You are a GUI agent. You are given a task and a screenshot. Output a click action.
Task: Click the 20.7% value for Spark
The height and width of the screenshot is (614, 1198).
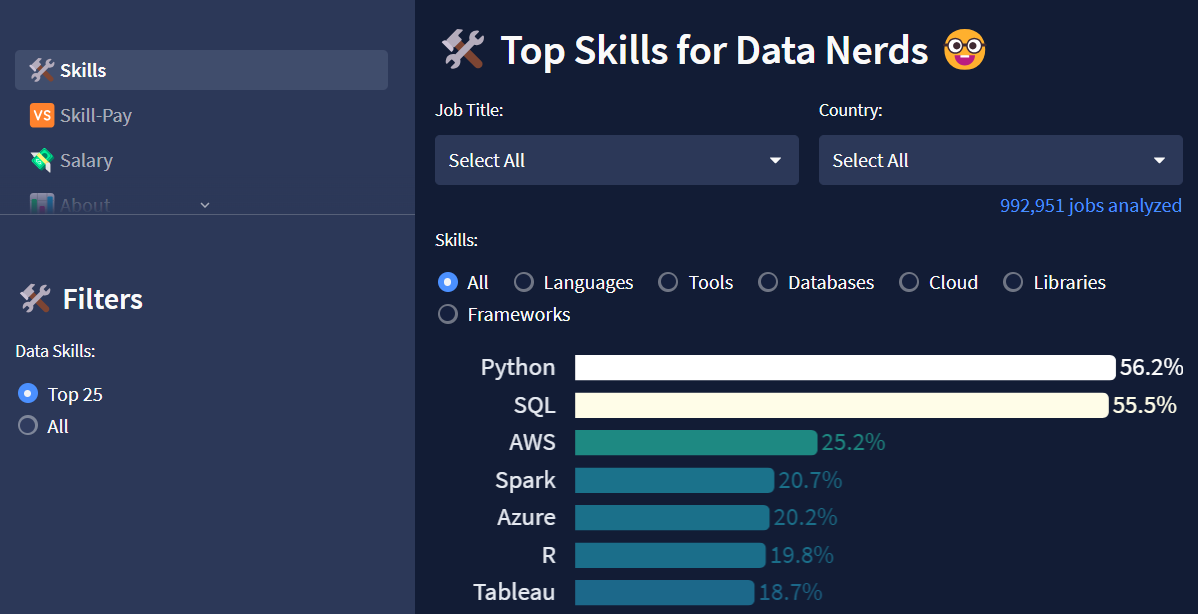coord(810,480)
